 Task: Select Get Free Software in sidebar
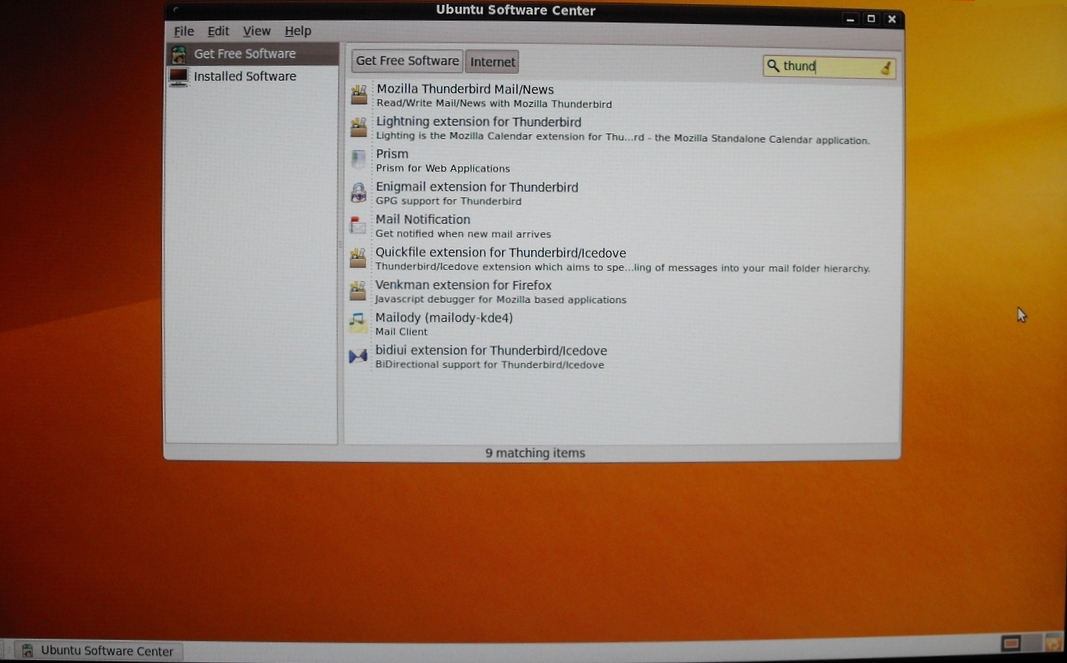244,54
